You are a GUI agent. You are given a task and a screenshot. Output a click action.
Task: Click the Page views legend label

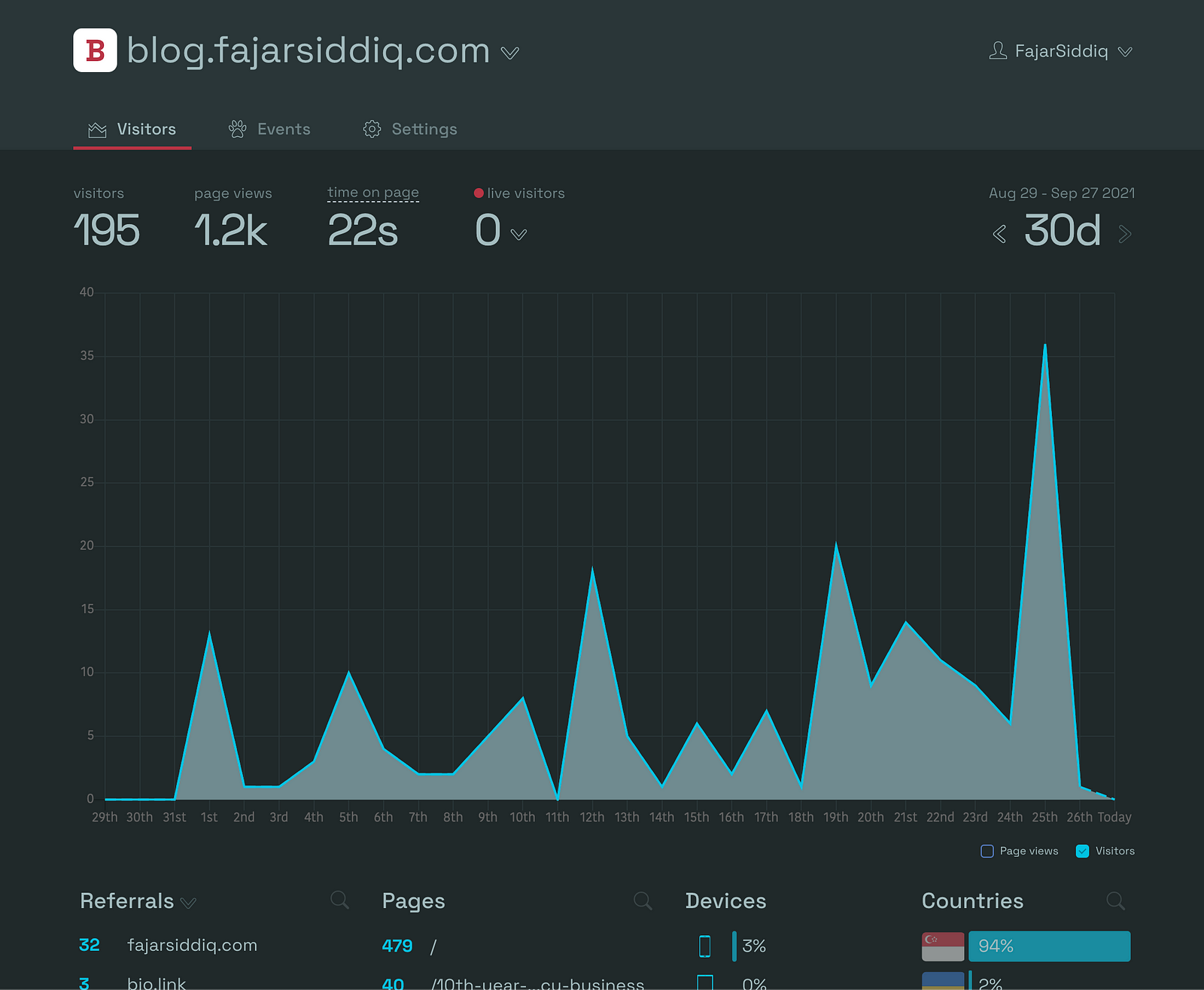tap(1029, 851)
